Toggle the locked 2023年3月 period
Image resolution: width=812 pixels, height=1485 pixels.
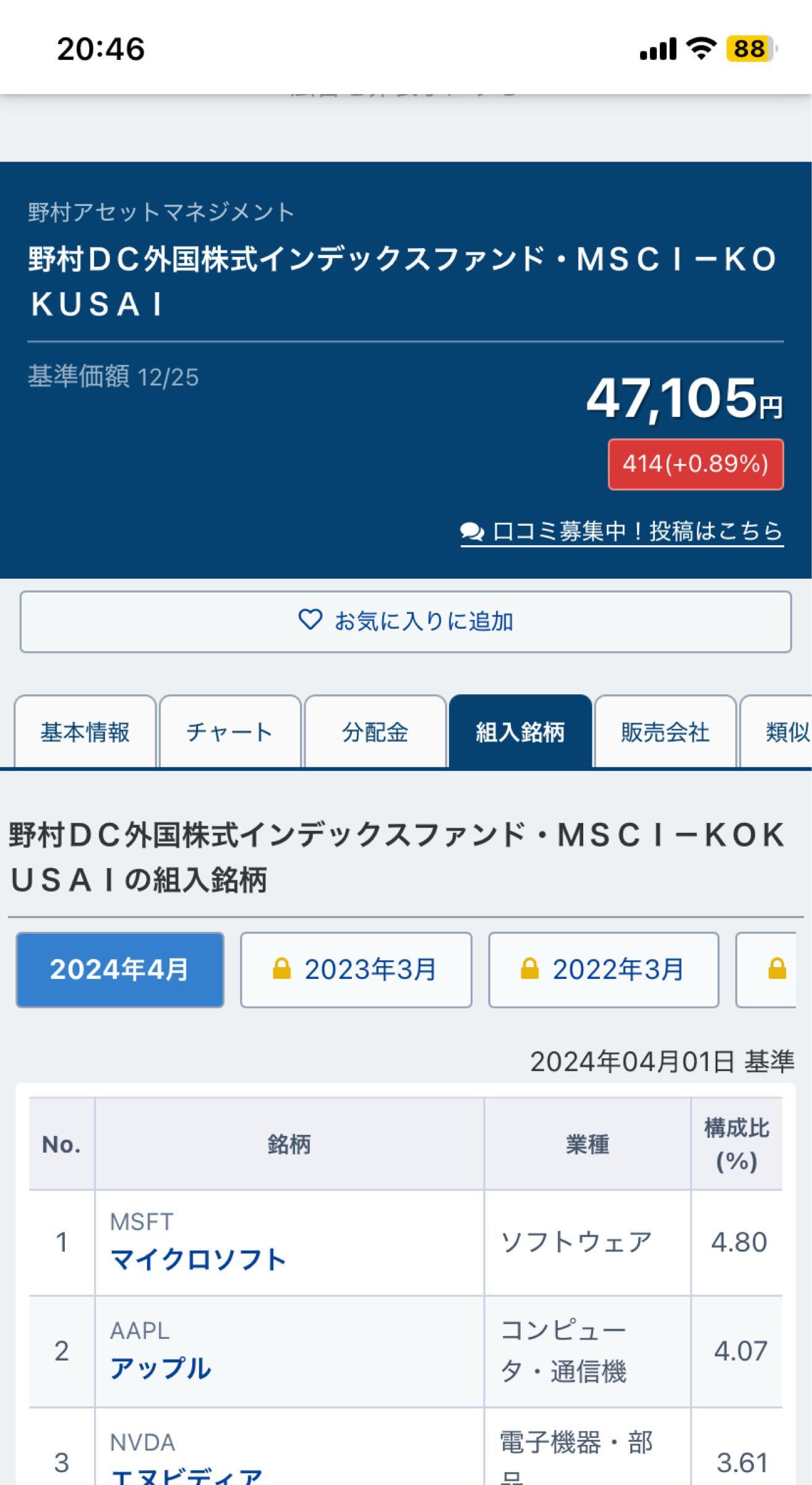[x=355, y=970]
